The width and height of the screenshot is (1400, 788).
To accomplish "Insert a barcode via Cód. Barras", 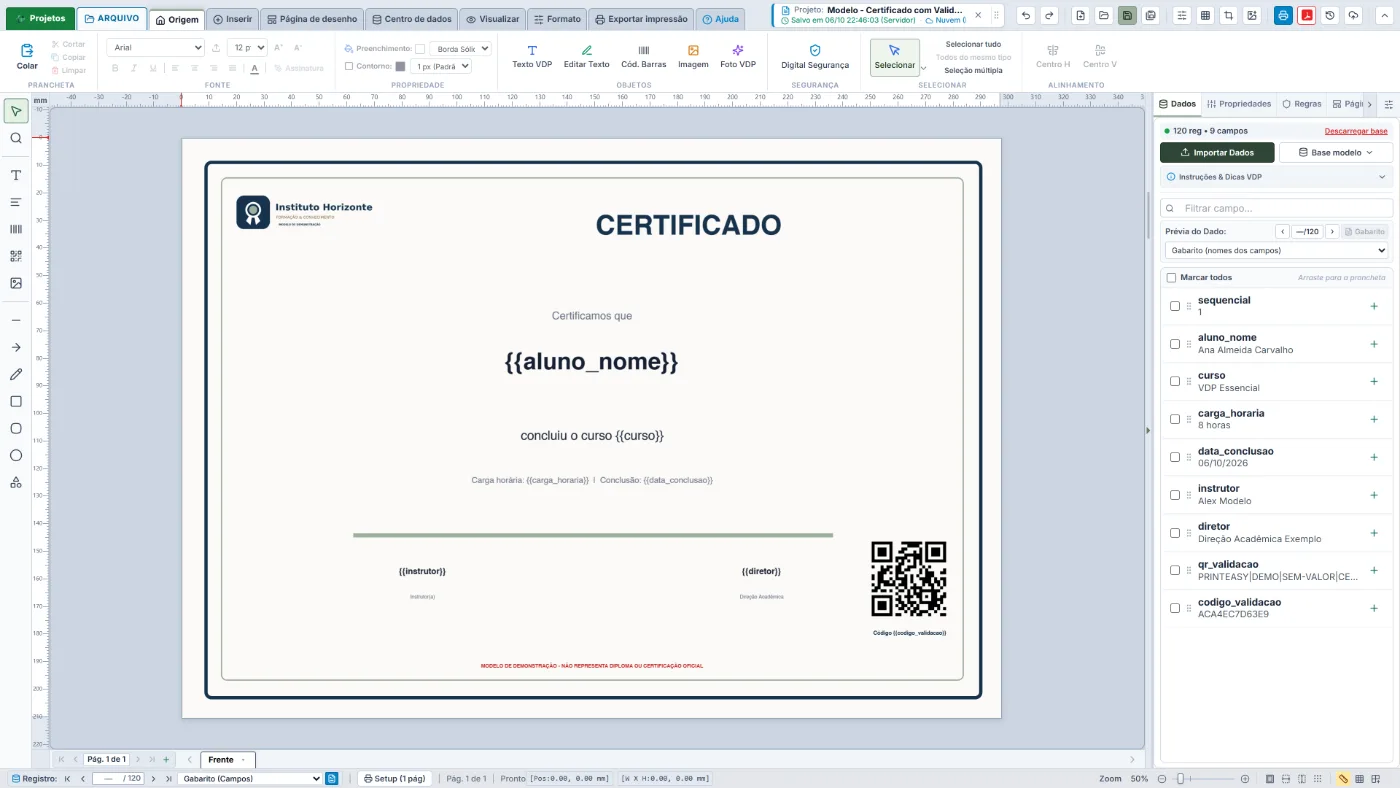I will coord(644,57).
